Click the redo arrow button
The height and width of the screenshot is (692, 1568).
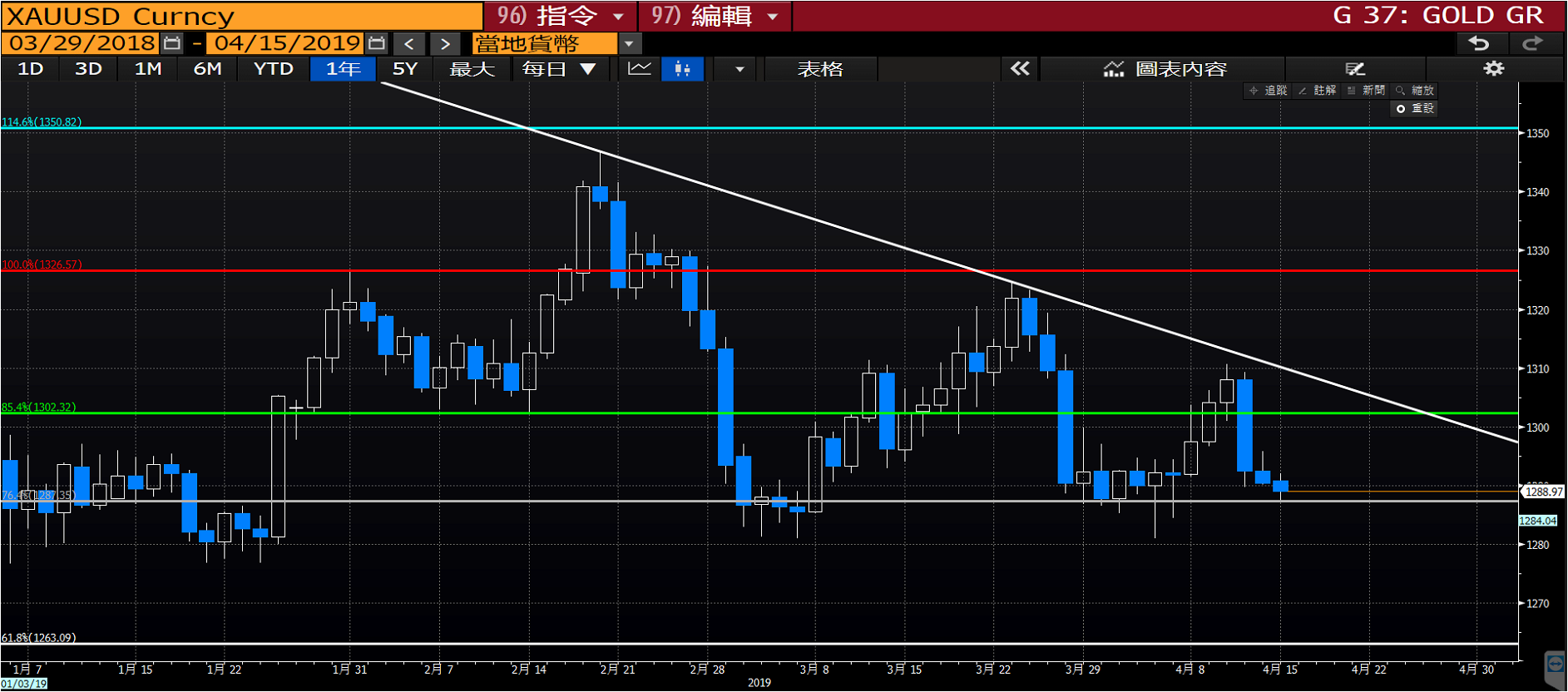(1532, 43)
